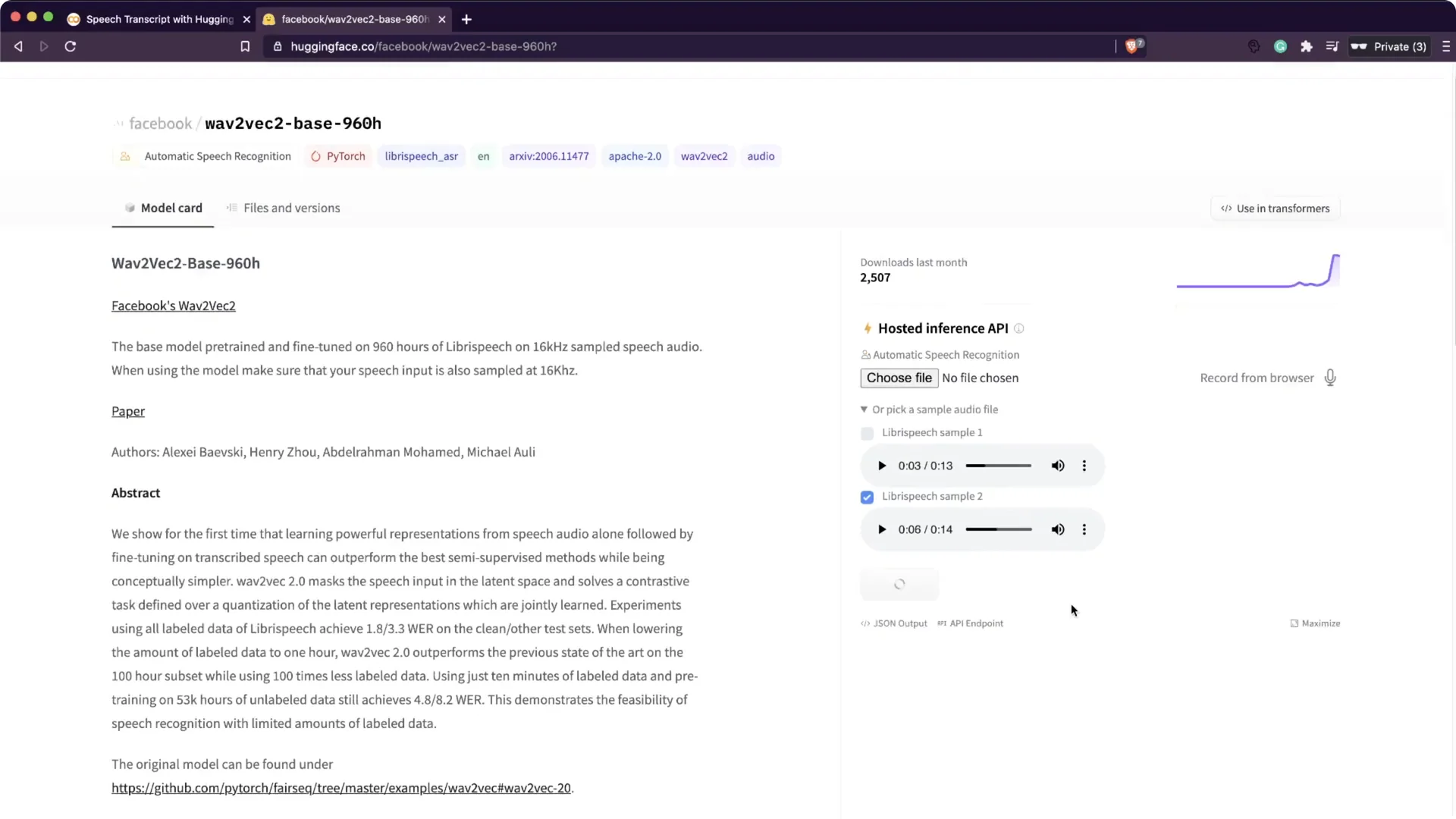
Task: Click the playback progress bar of Librispeech sample 1
Action: (997, 465)
